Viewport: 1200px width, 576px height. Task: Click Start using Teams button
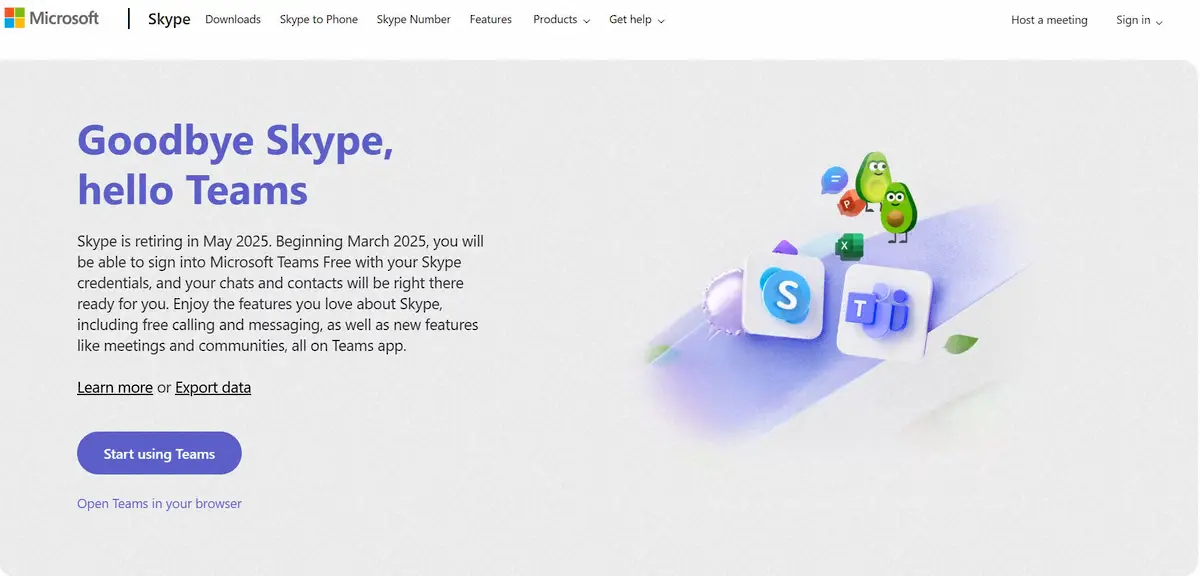pos(159,453)
